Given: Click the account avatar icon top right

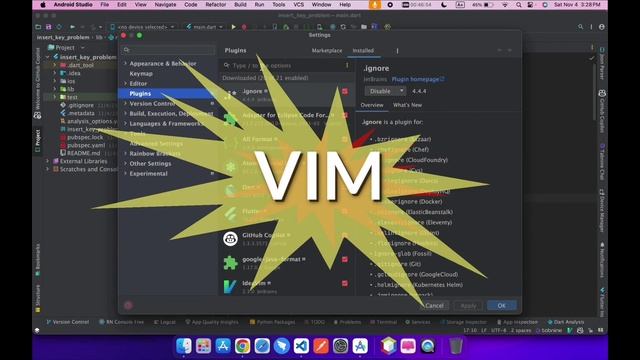Looking at the screenshot, I should (602, 27).
